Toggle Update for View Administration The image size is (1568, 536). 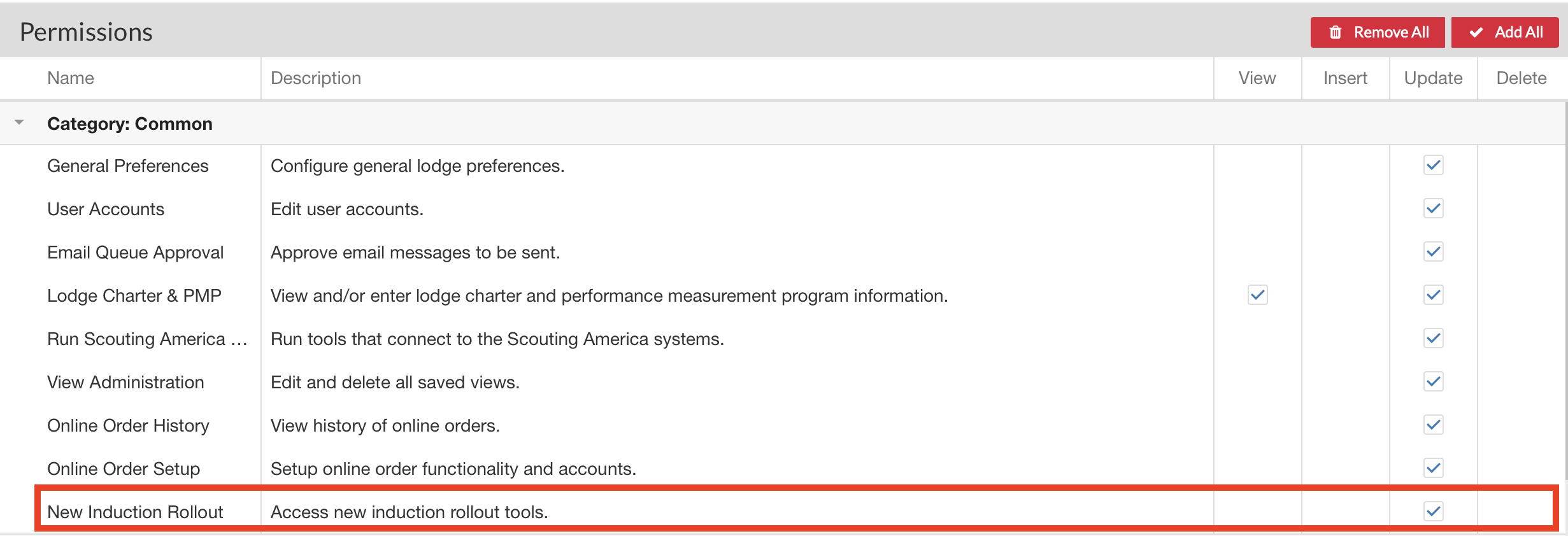[x=1433, y=382]
